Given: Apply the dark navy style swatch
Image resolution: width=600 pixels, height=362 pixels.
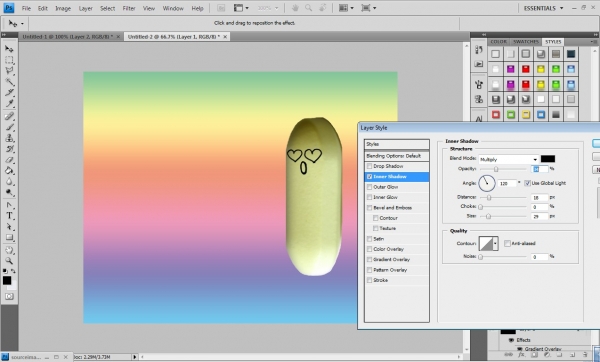Looking at the screenshot, I should coord(571,54).
